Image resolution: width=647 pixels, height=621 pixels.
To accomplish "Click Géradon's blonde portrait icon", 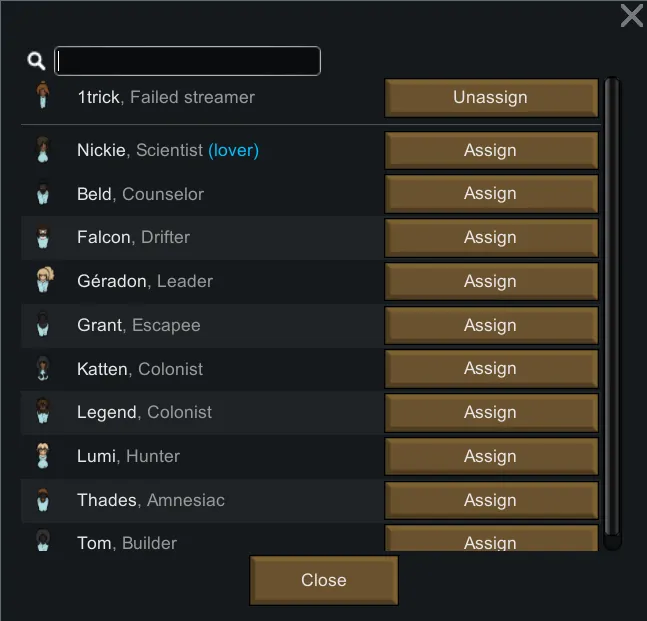I will (x=43, y=281).
